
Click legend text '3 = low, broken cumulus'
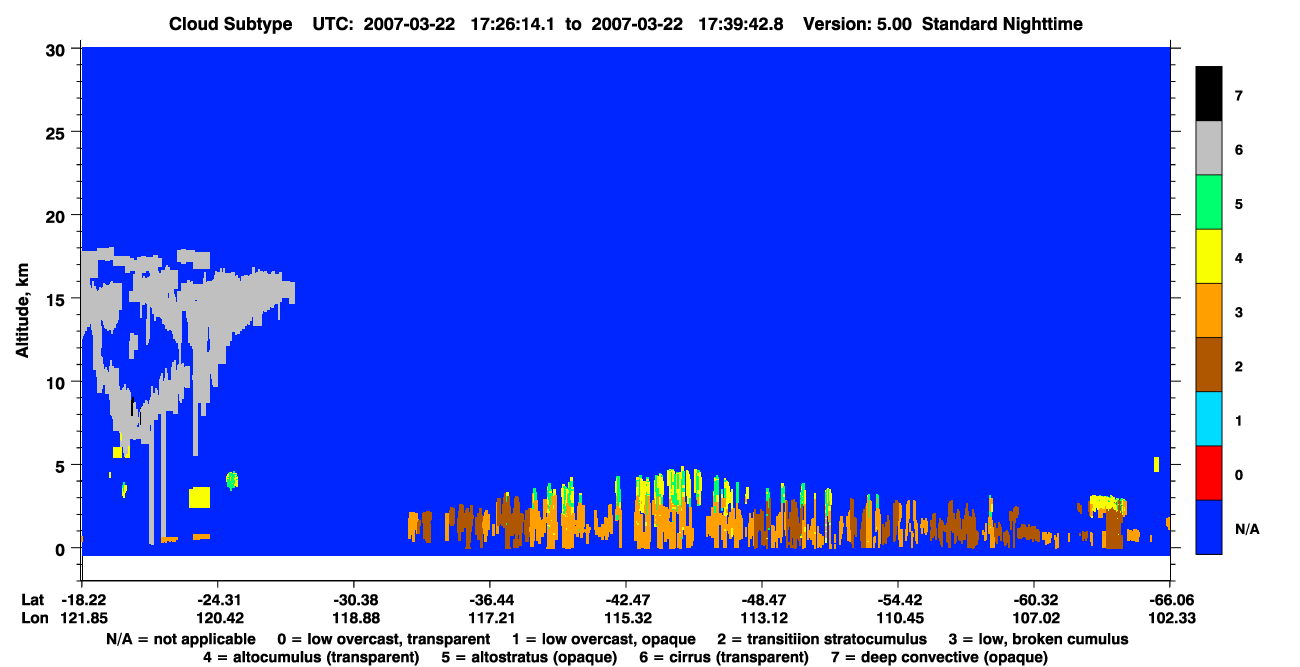point(1039,639)
